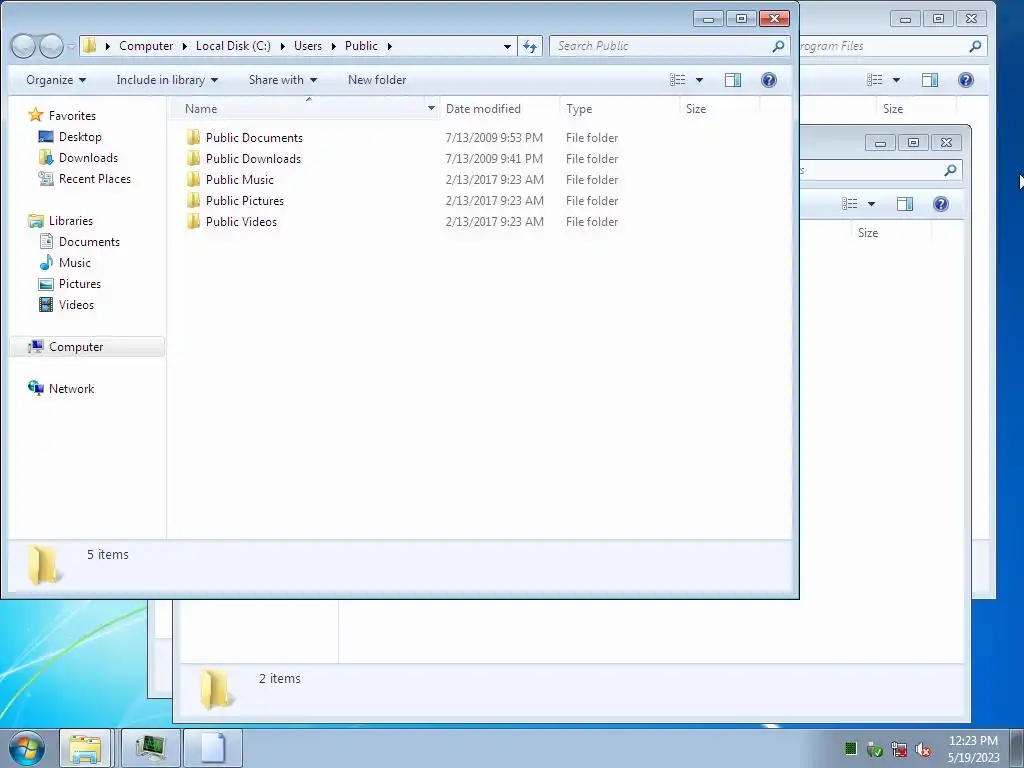Open address bar previous locations dropdown
Viewport: 1024px width, 768px height.
pyautogui.click(x=507, y=46)
